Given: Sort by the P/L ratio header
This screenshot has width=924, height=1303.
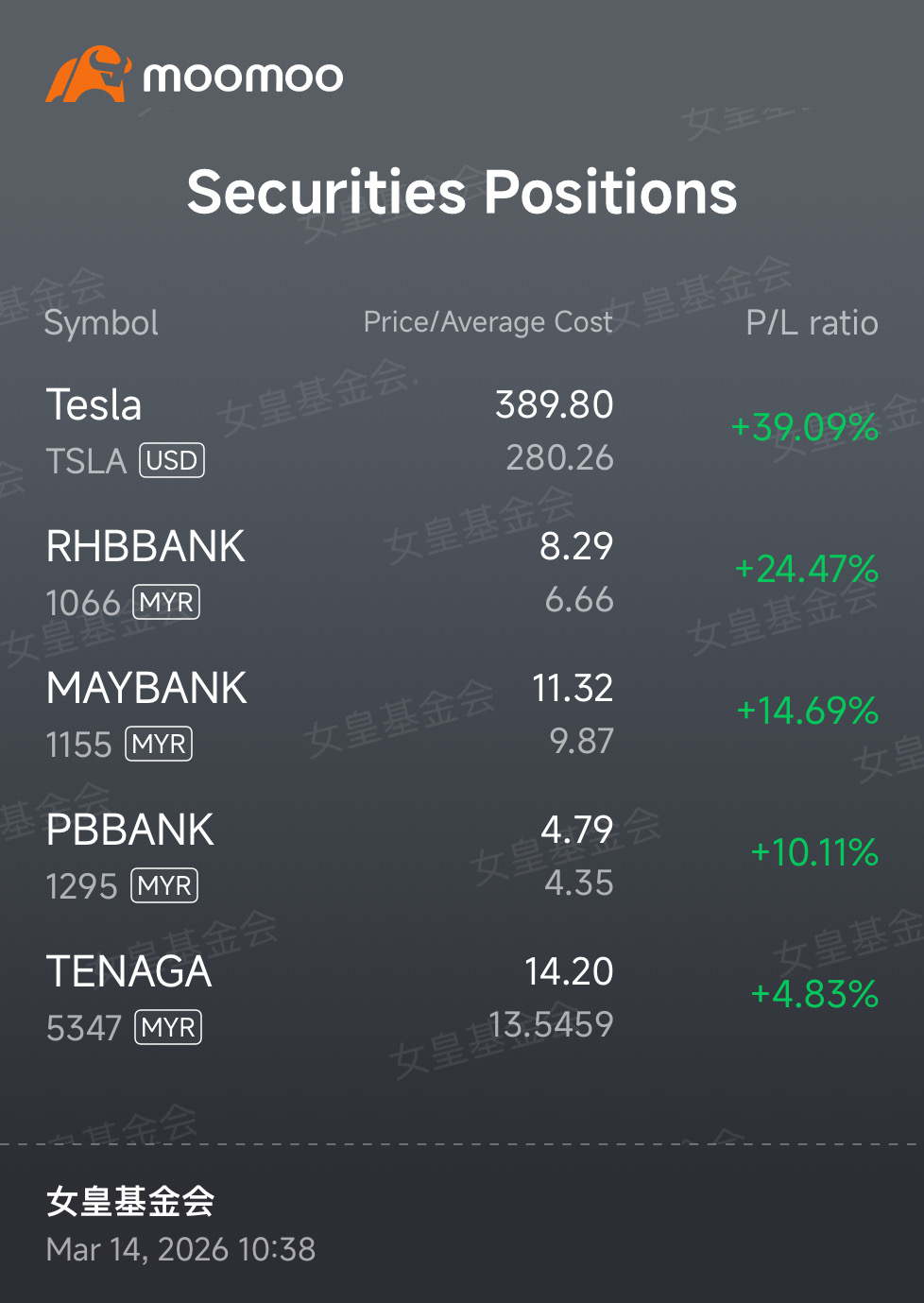Looking at the screenshot, I should click(813, 323).
